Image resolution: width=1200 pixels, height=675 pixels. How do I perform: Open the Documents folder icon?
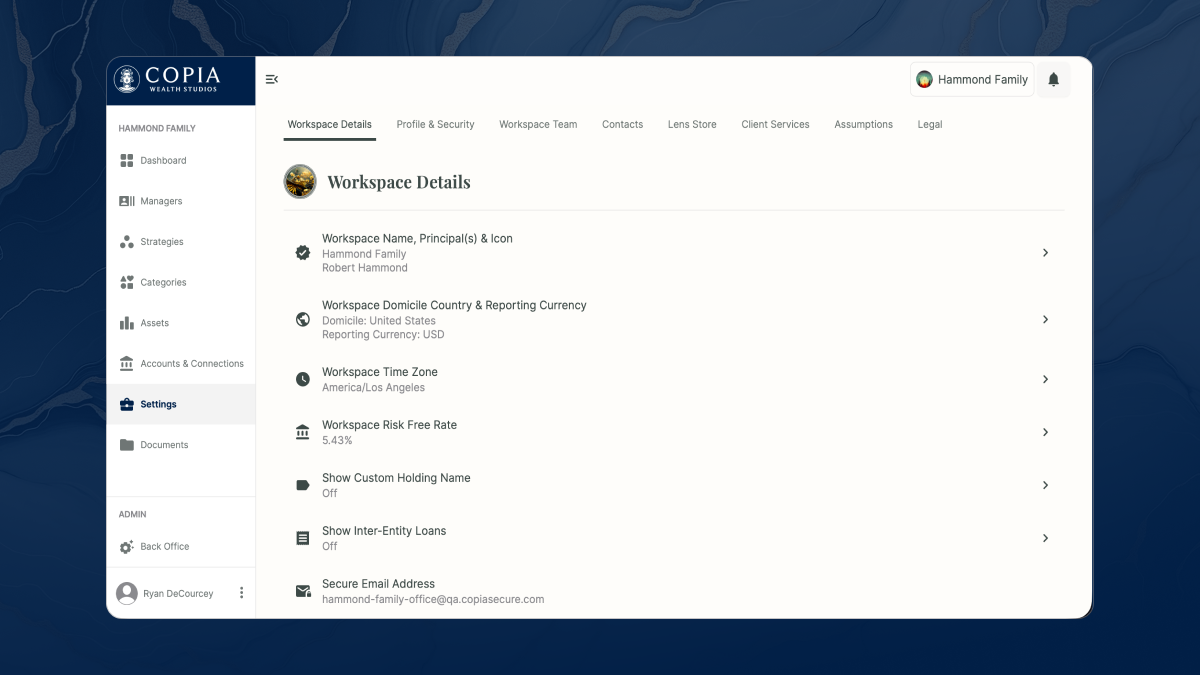pyautogui.click(x=127, y=445)
